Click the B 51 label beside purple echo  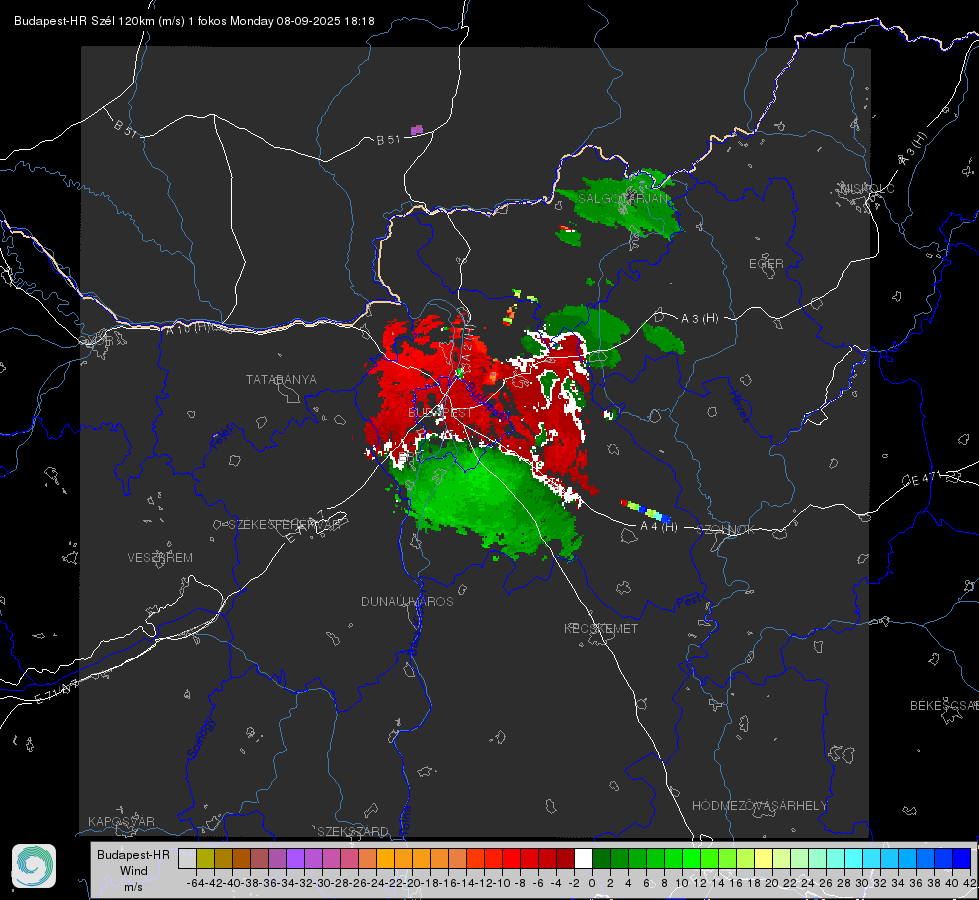click(388, 140)
